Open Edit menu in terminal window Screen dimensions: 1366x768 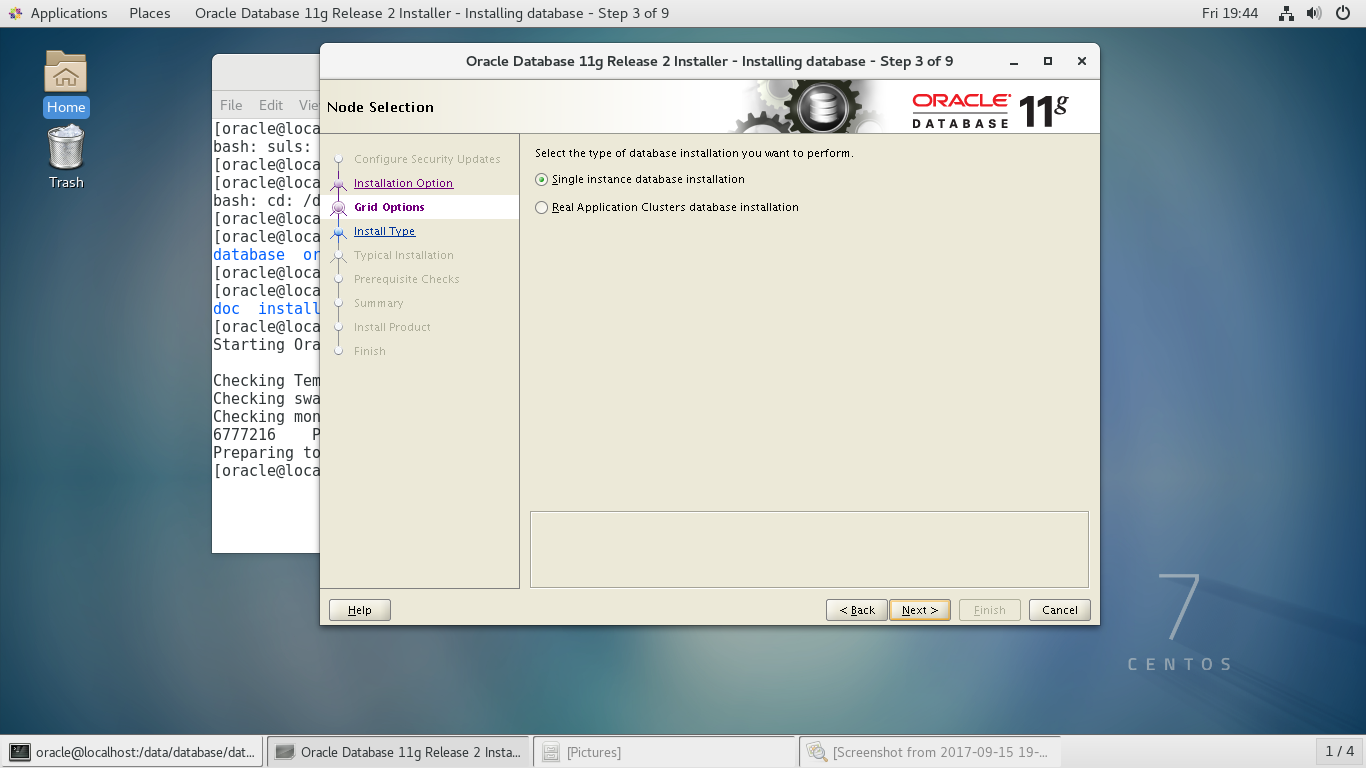click(x=270, y=105)
